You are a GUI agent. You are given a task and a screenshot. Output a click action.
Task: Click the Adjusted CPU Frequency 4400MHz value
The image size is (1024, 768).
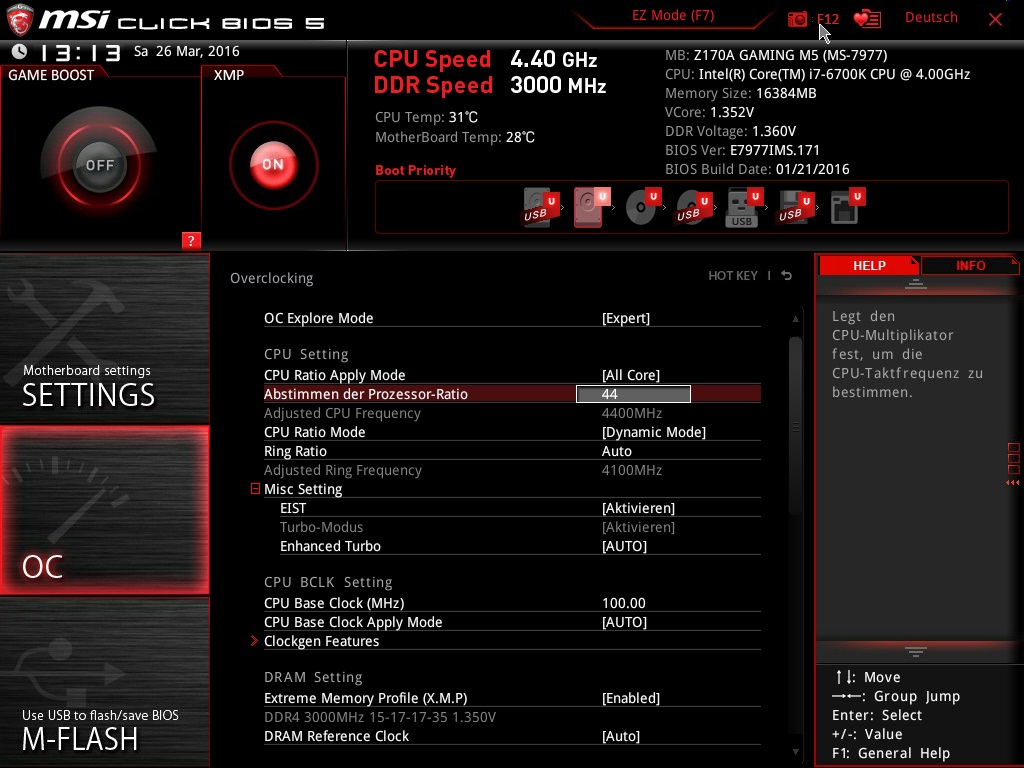click(x=632, y=413)
